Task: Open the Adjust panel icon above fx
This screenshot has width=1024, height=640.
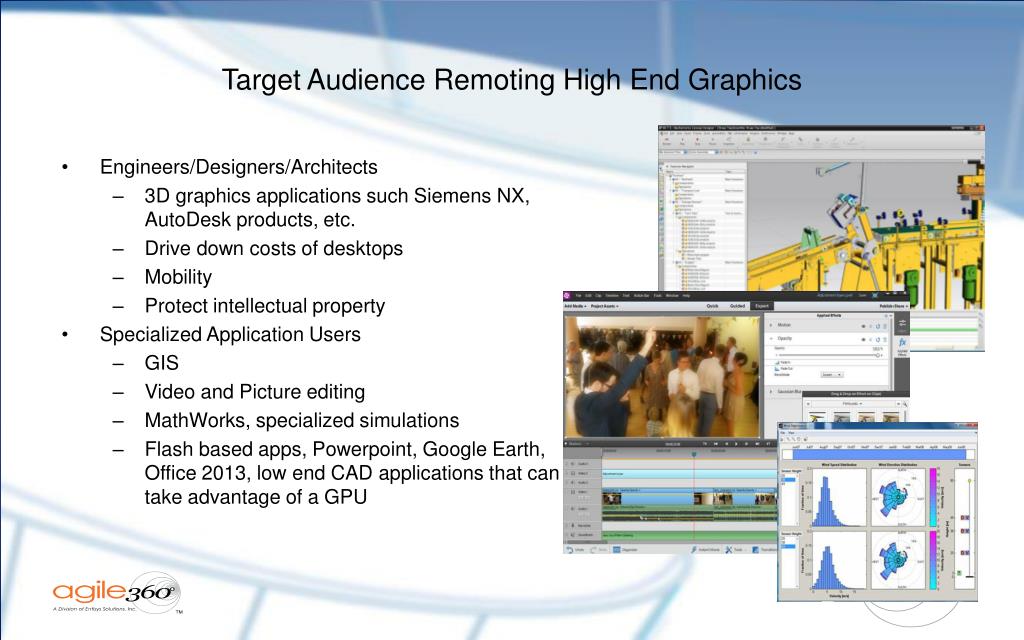Action: click(902, 325)
